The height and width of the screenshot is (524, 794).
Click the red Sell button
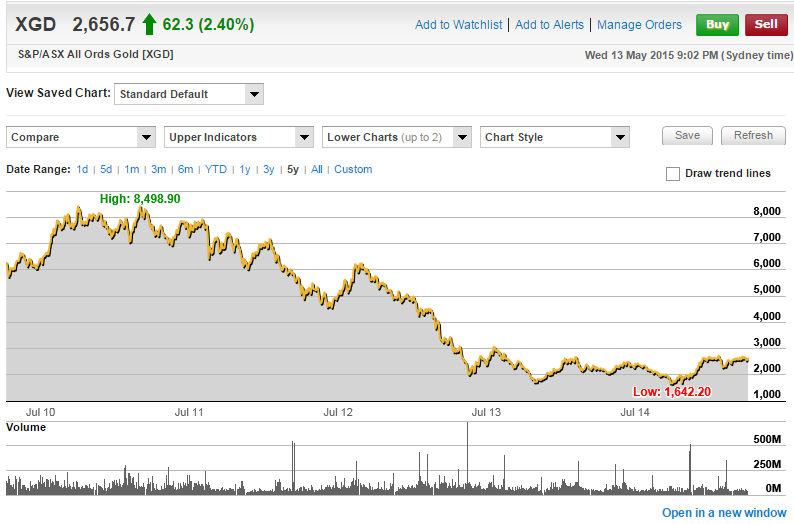(x=765, y=25)
